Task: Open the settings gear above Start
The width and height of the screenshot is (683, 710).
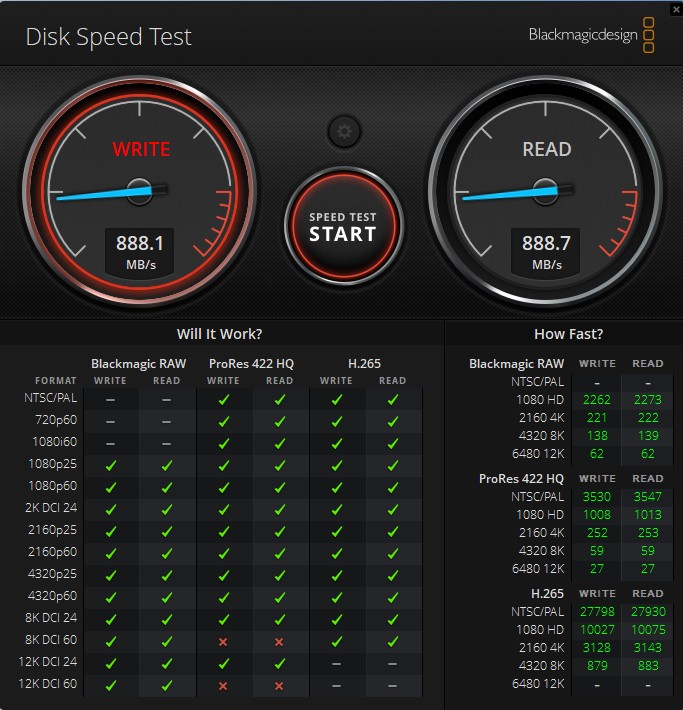Action: point(344,130)
